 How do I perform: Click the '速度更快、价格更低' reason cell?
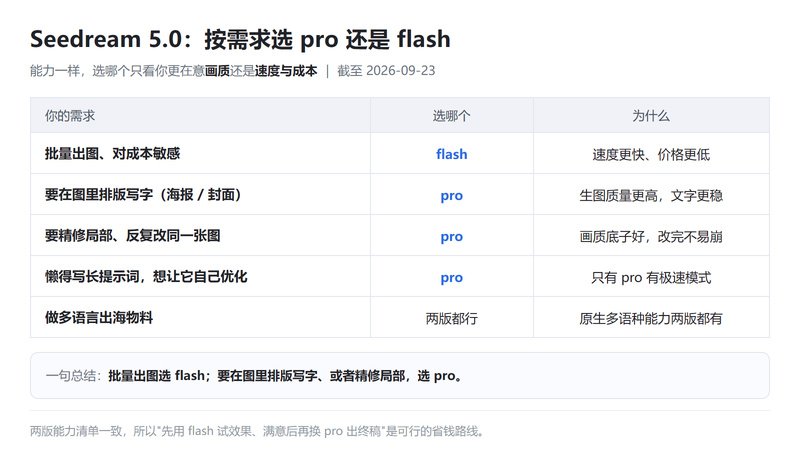[651, 155]
